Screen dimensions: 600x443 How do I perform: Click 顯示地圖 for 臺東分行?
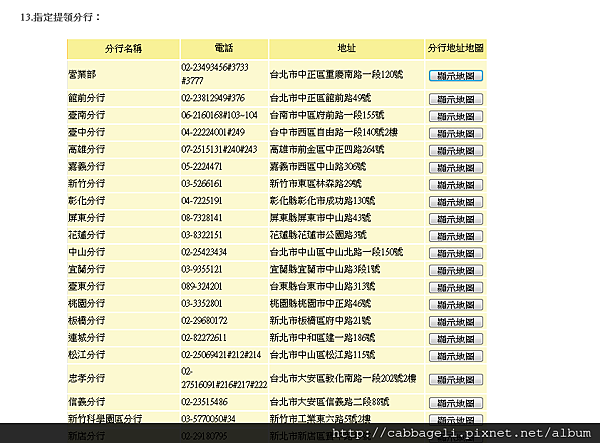[456, 288]
